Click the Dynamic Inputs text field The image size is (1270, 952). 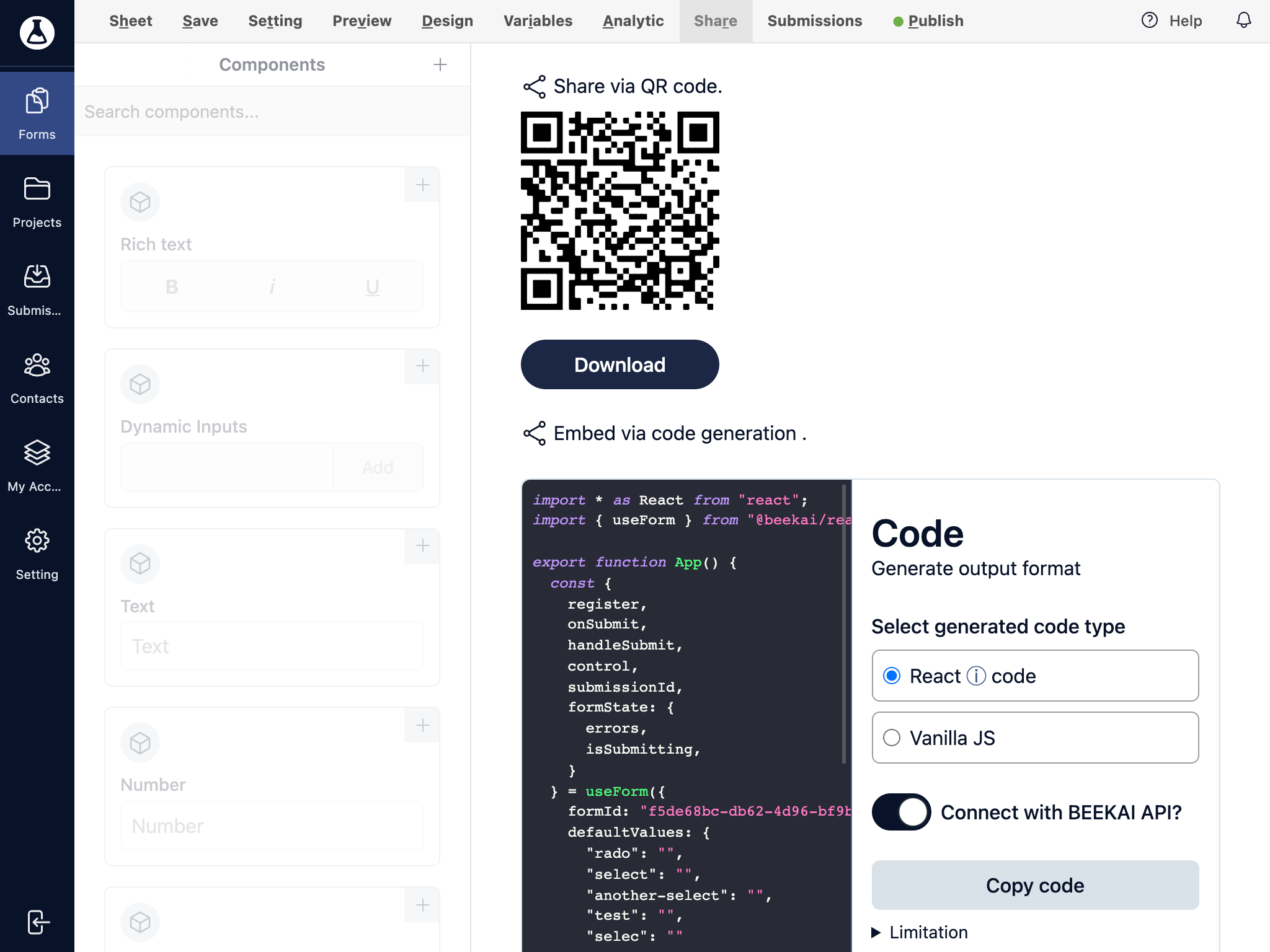click(x=227, y=467)
